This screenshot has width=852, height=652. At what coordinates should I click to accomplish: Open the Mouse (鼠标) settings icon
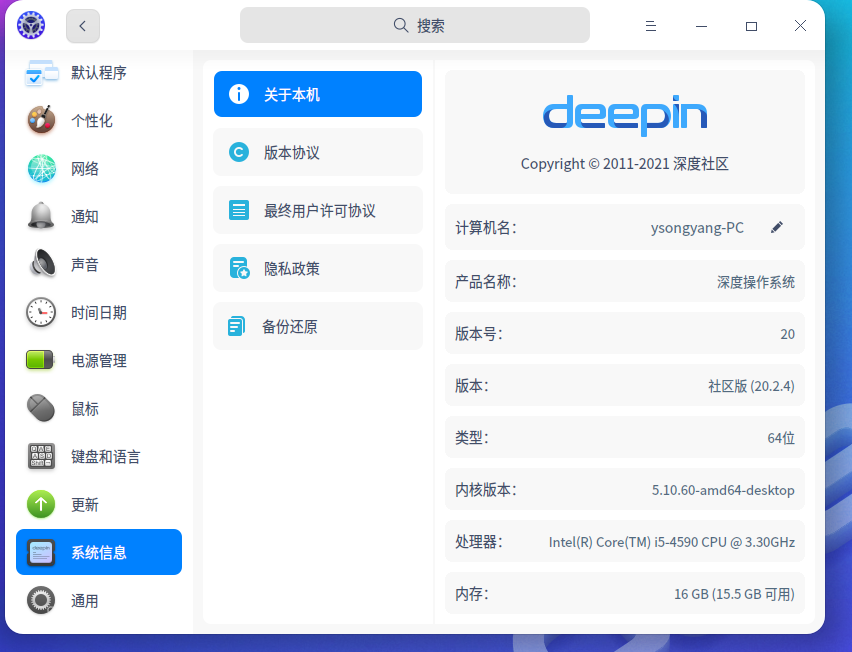(41, 409)
